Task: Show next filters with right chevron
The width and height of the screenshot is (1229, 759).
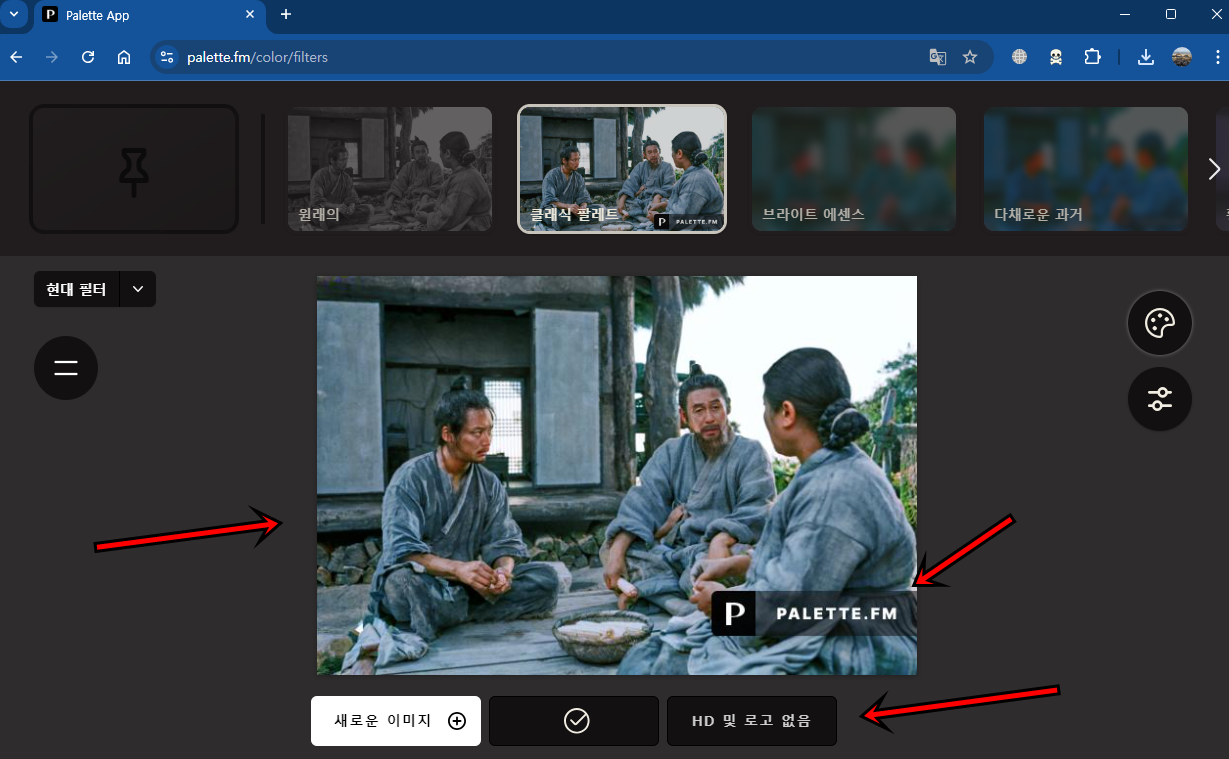Action: (x=1214, y=169)
